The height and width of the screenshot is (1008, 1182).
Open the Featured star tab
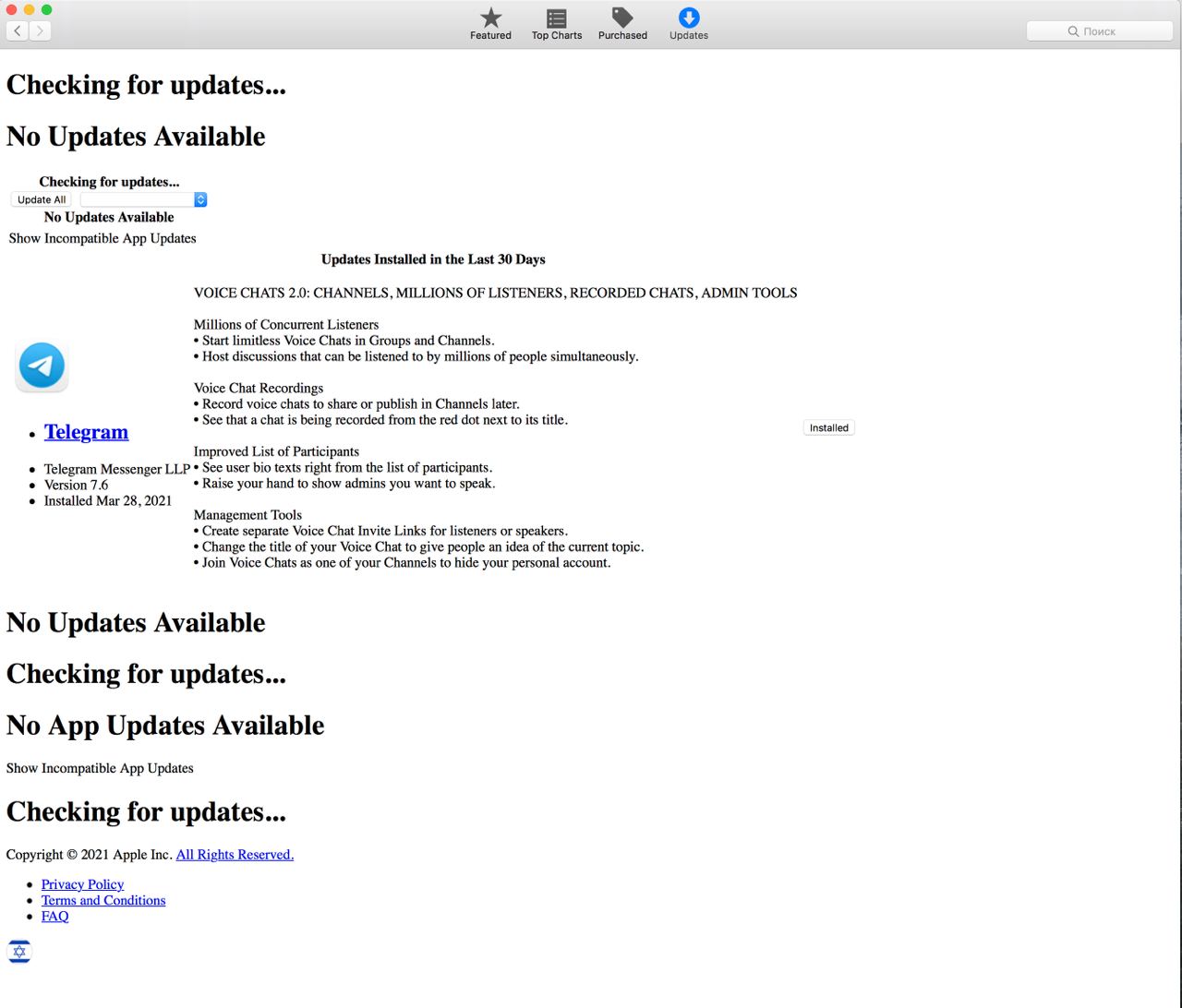coord(490,24)
